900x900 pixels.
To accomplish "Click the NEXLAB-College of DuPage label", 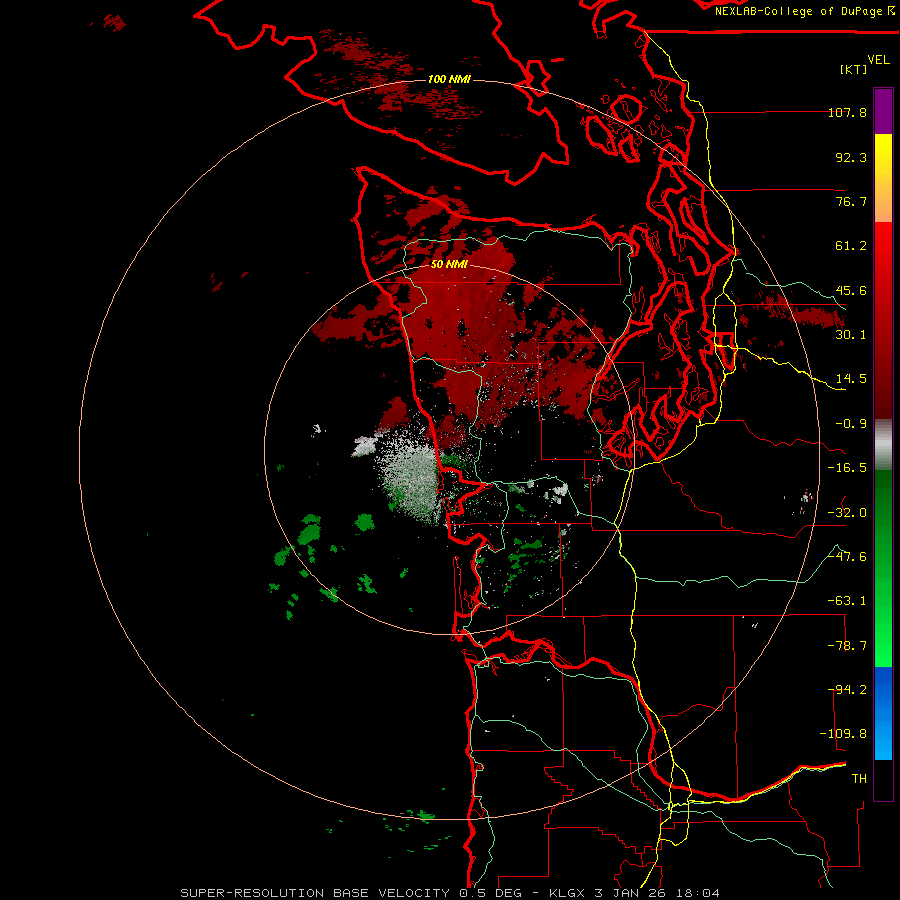I will click(804, 11).
